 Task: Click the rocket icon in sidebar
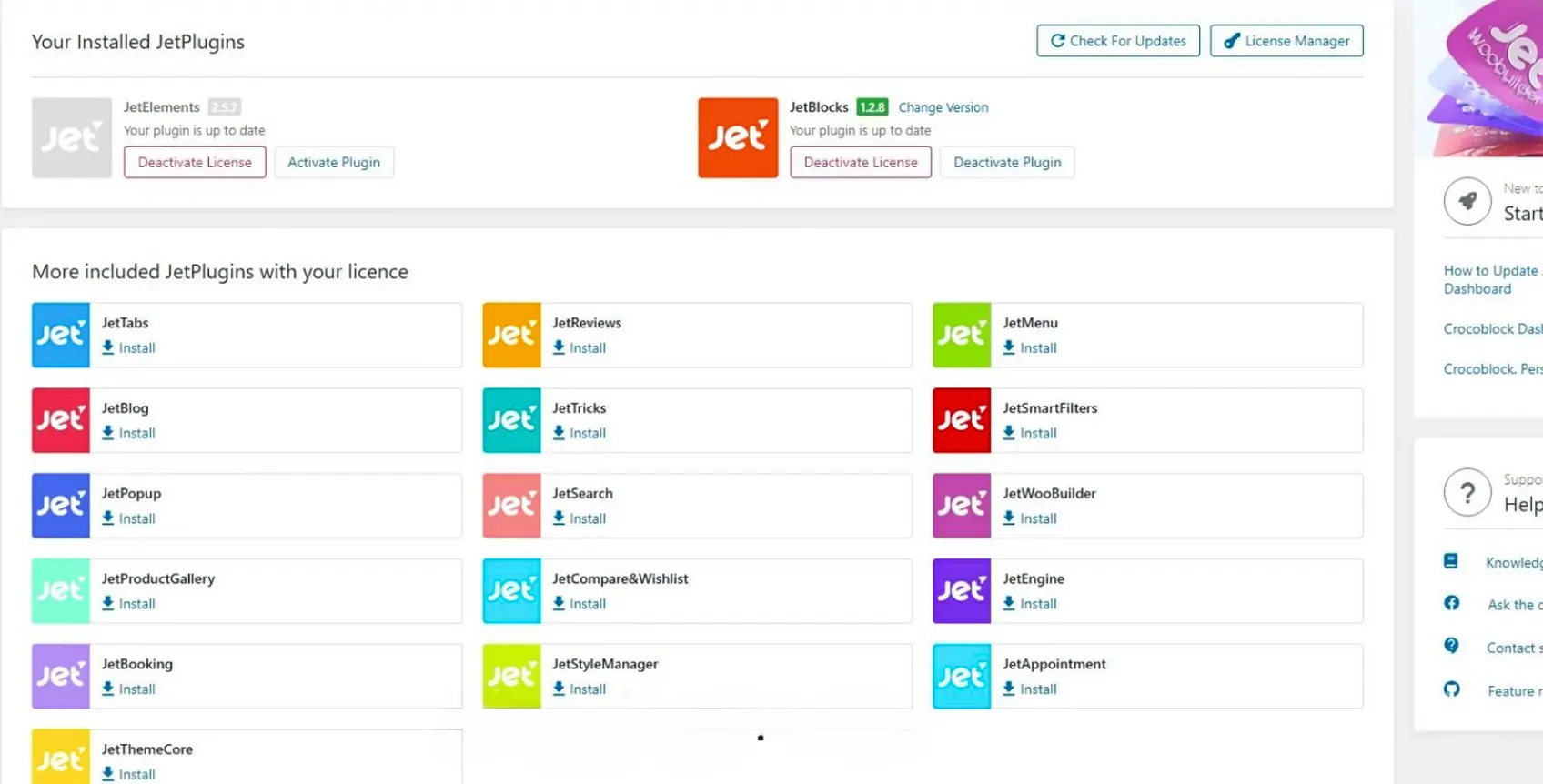click(1467, 201)
